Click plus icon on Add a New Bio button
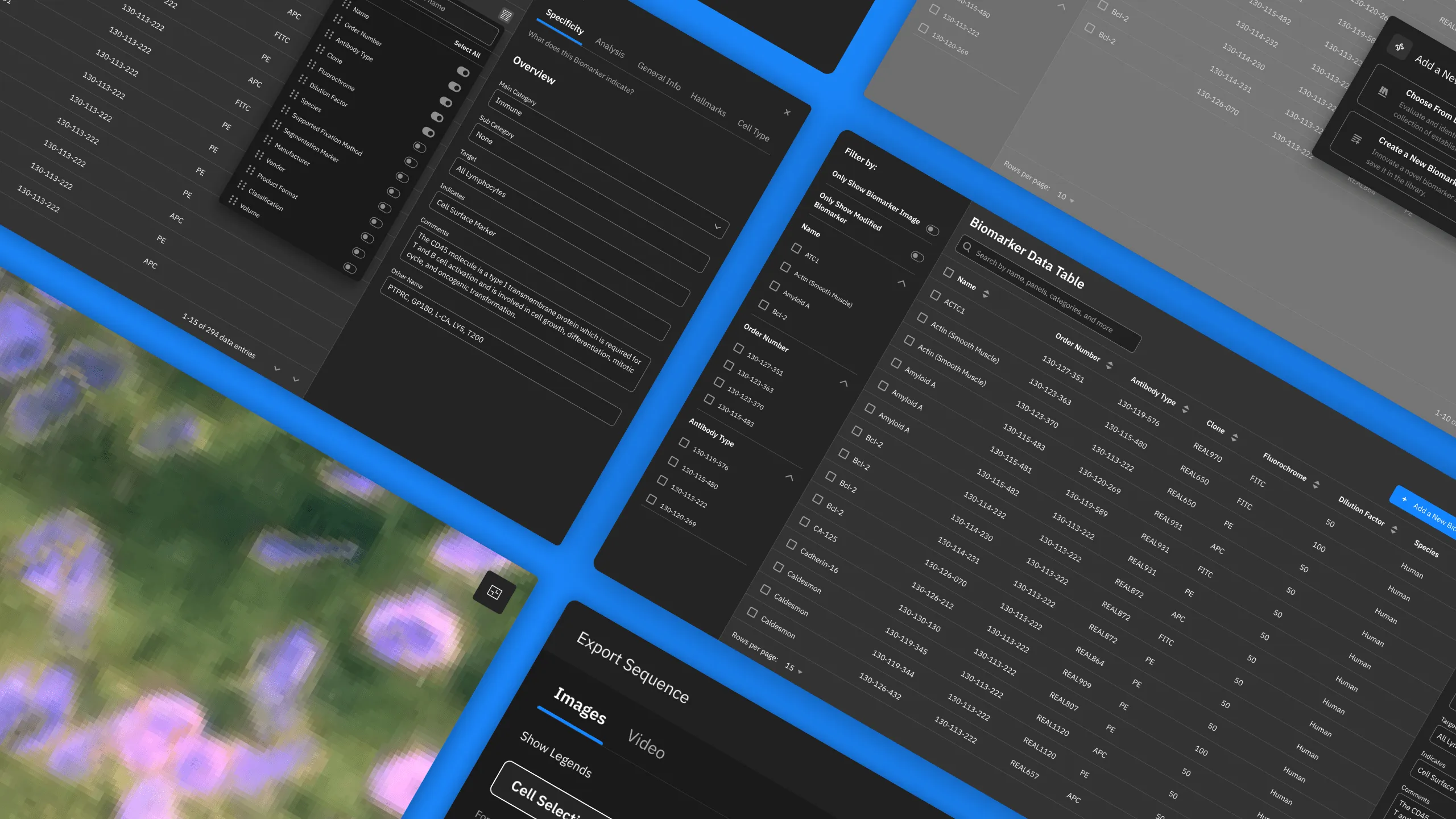This screenshot has height=819, width=1456. [1404, 499]
